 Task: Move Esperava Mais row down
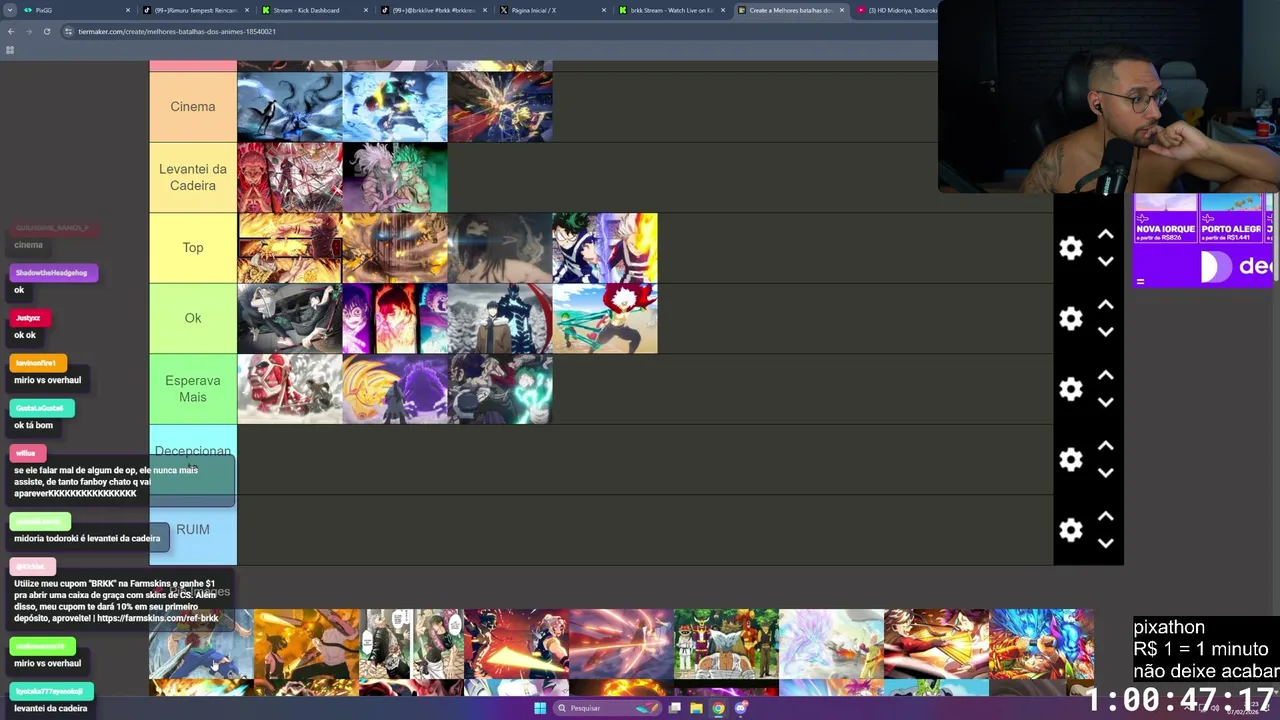tap(1105, 402)
